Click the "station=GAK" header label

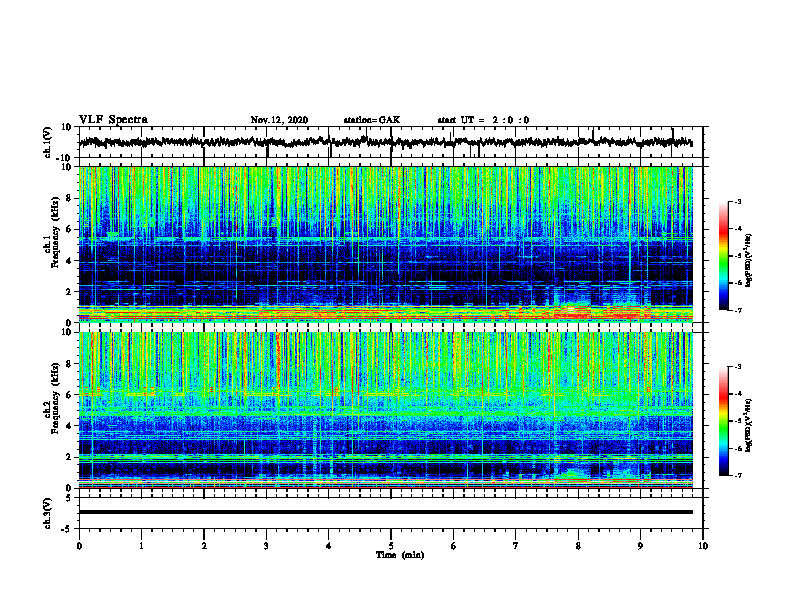[372, 120]
